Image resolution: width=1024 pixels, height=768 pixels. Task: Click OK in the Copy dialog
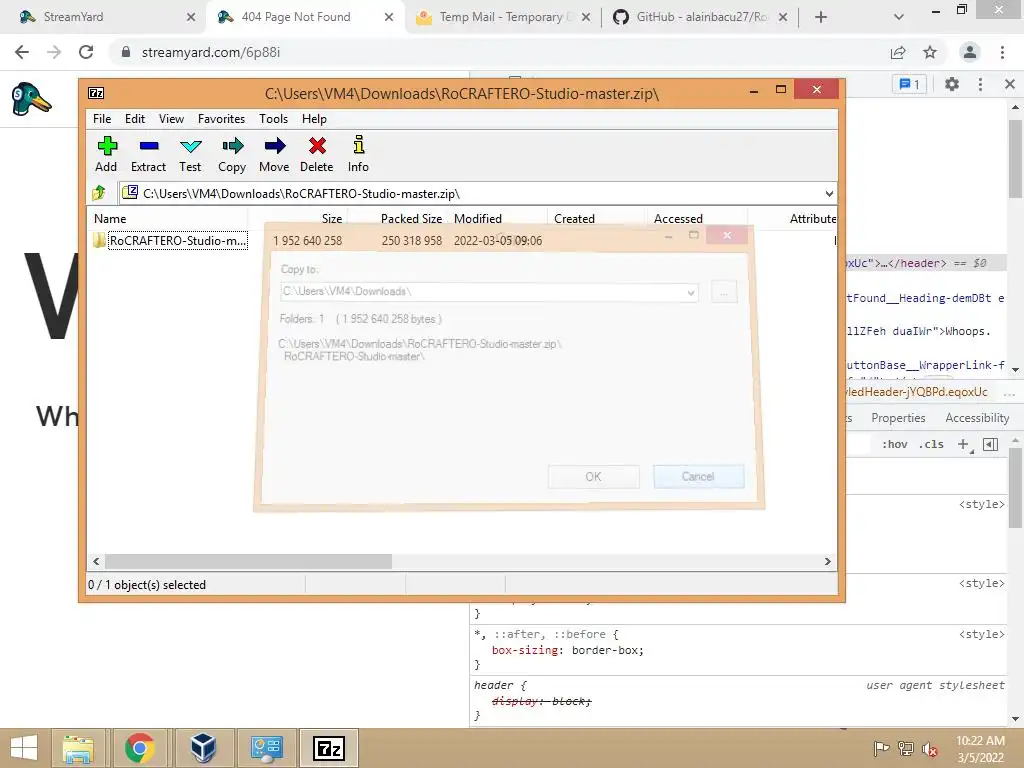(x=593, y=477)
